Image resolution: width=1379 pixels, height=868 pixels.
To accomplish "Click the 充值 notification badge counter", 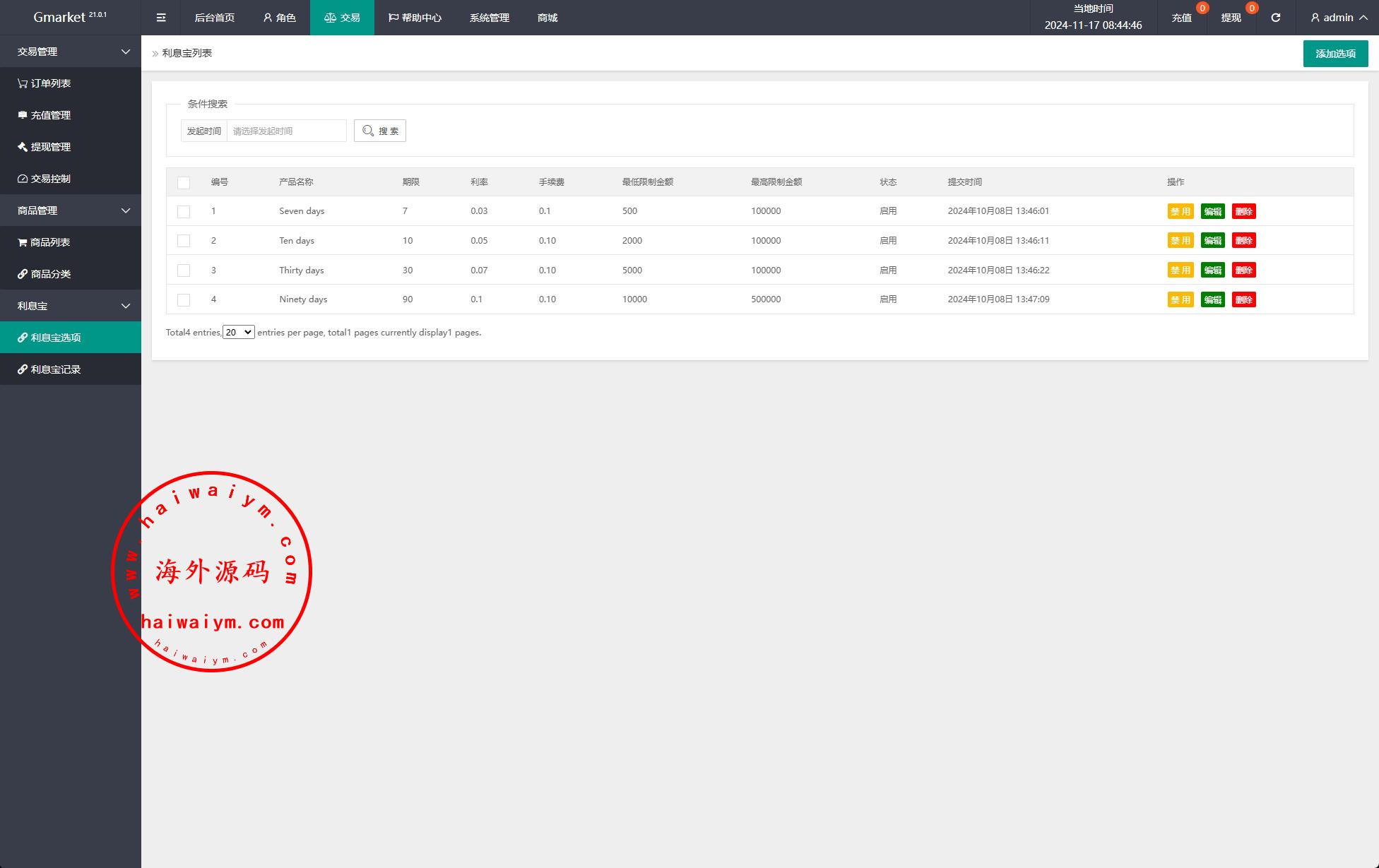I will (1202, 8).
